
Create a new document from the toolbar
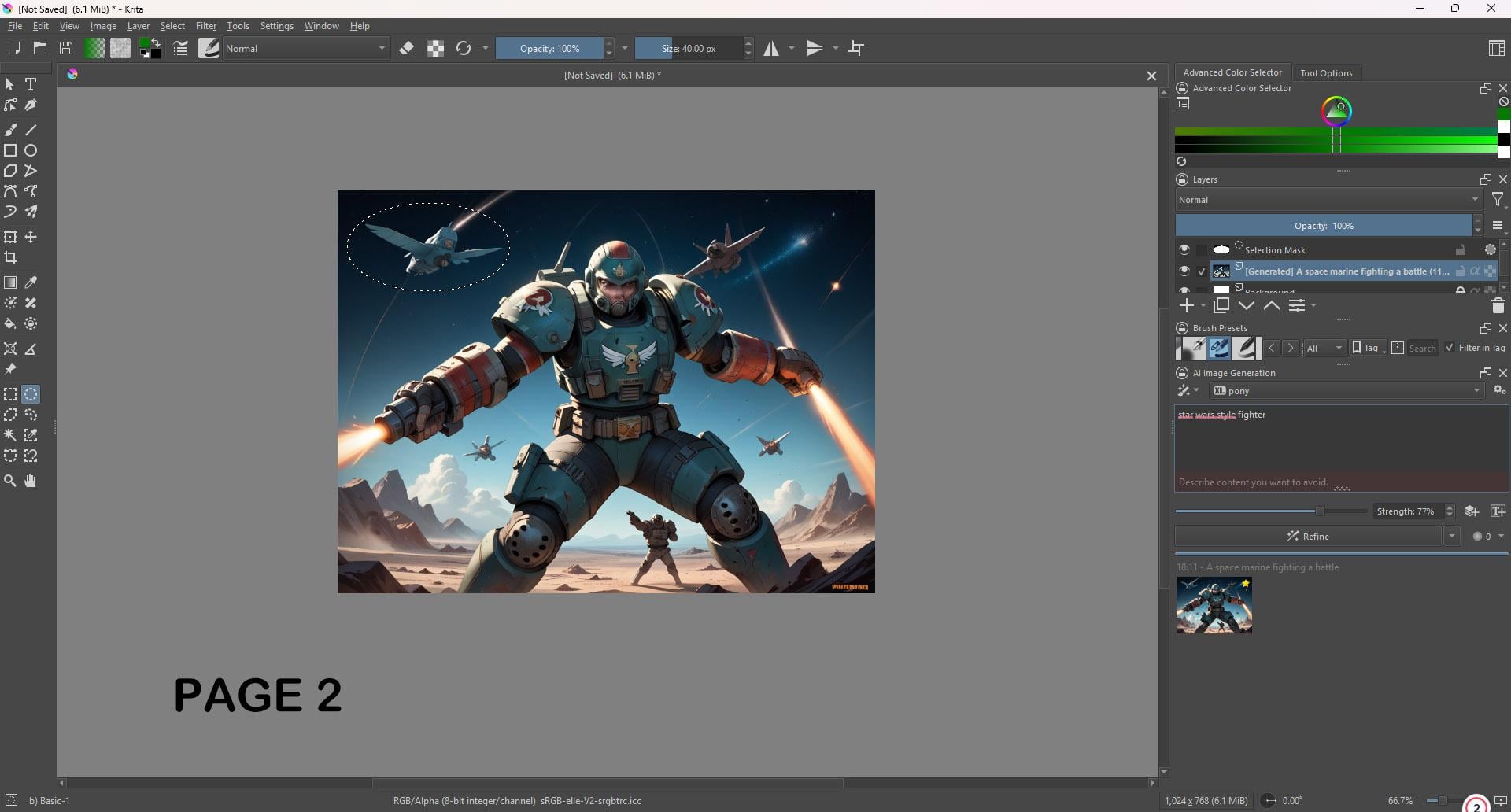(13, 48)
